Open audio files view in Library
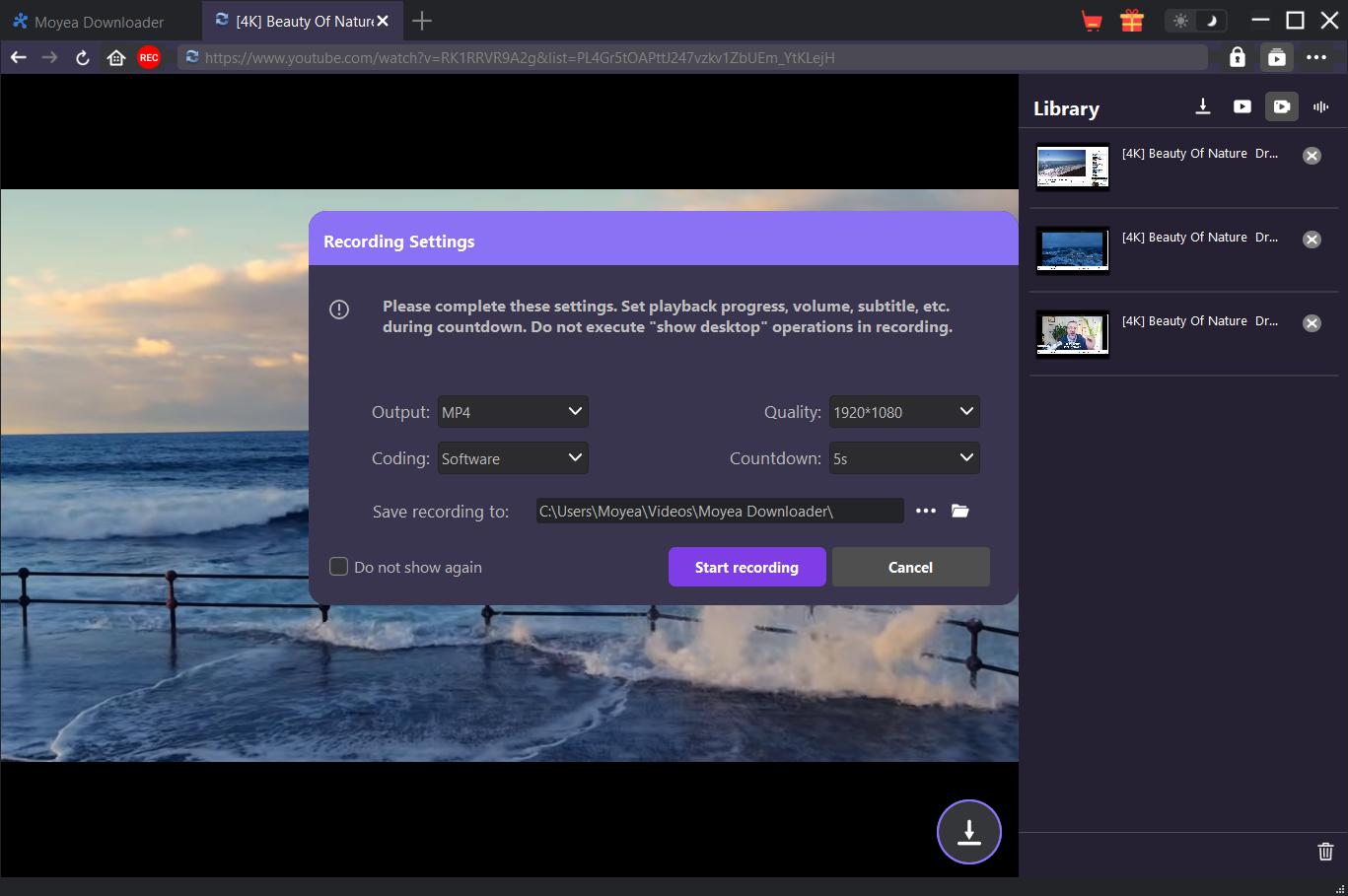Image resolution: width=1348 pixels, height=896 pixels. 1320,106
